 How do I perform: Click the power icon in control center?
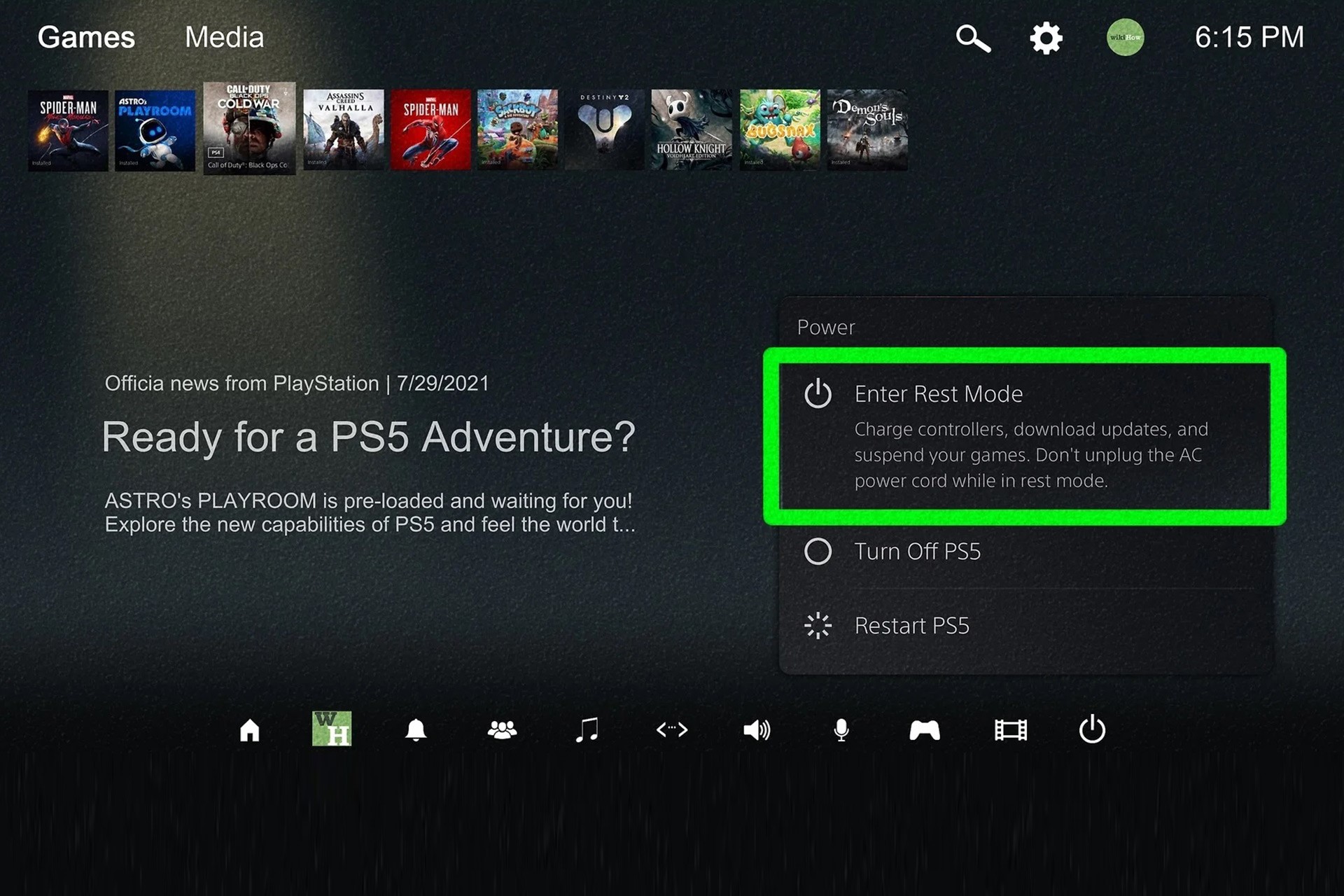(1091, 730)
